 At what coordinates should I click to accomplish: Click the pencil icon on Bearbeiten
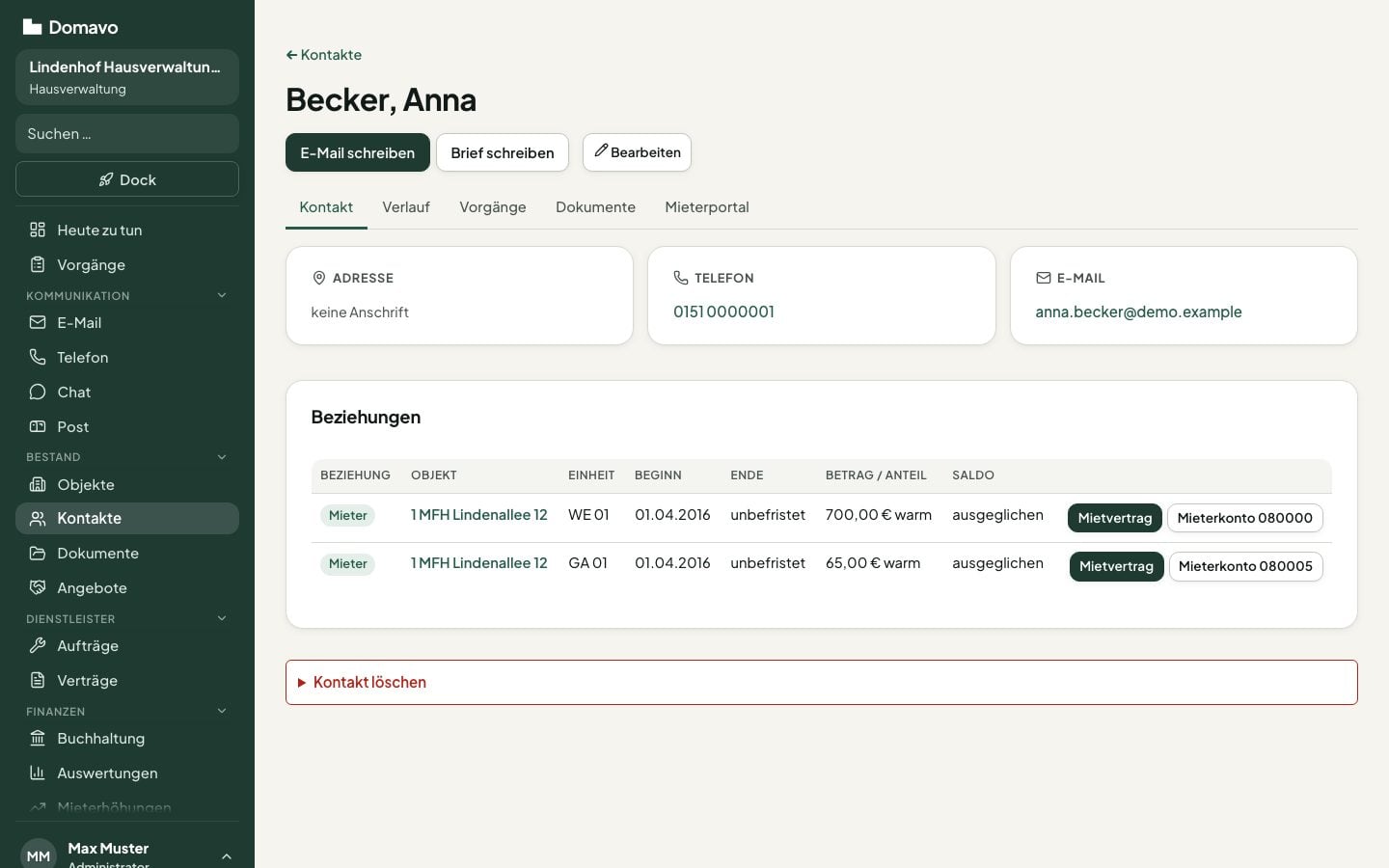click(x=601, y=150)
